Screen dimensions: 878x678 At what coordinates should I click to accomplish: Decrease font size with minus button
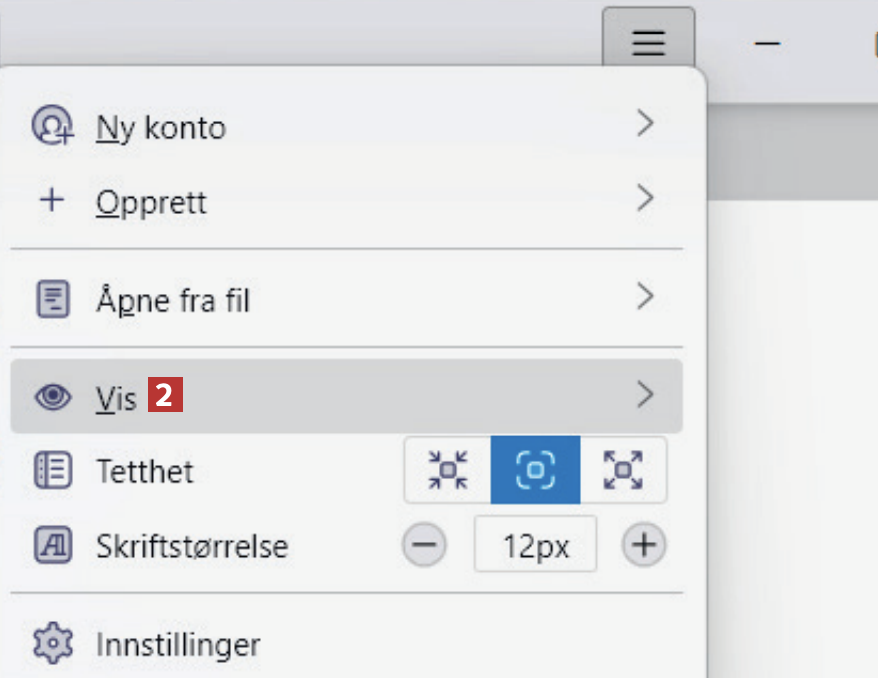425,545
